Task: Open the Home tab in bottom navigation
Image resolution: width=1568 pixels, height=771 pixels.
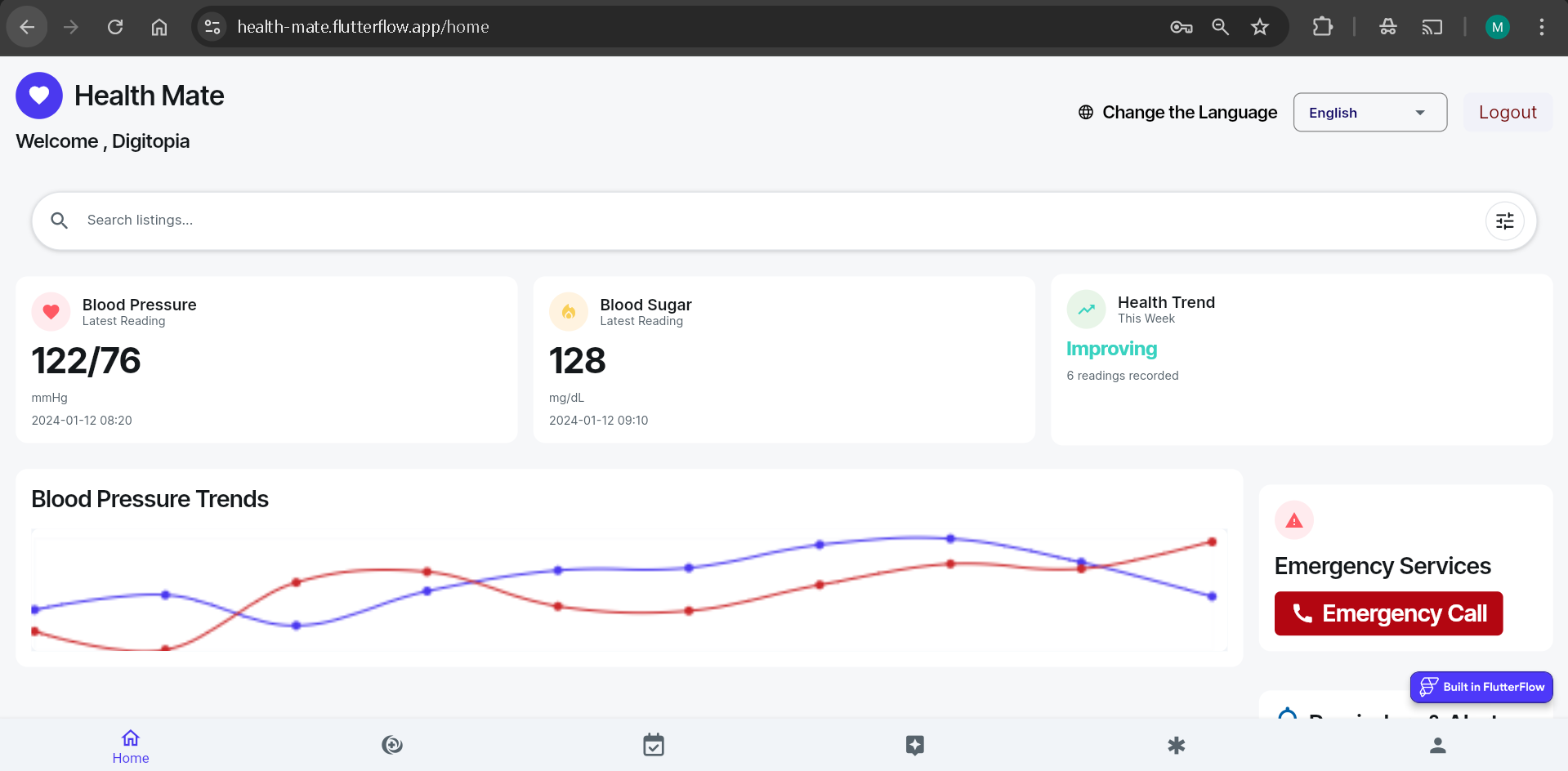Action: [131, 746]
